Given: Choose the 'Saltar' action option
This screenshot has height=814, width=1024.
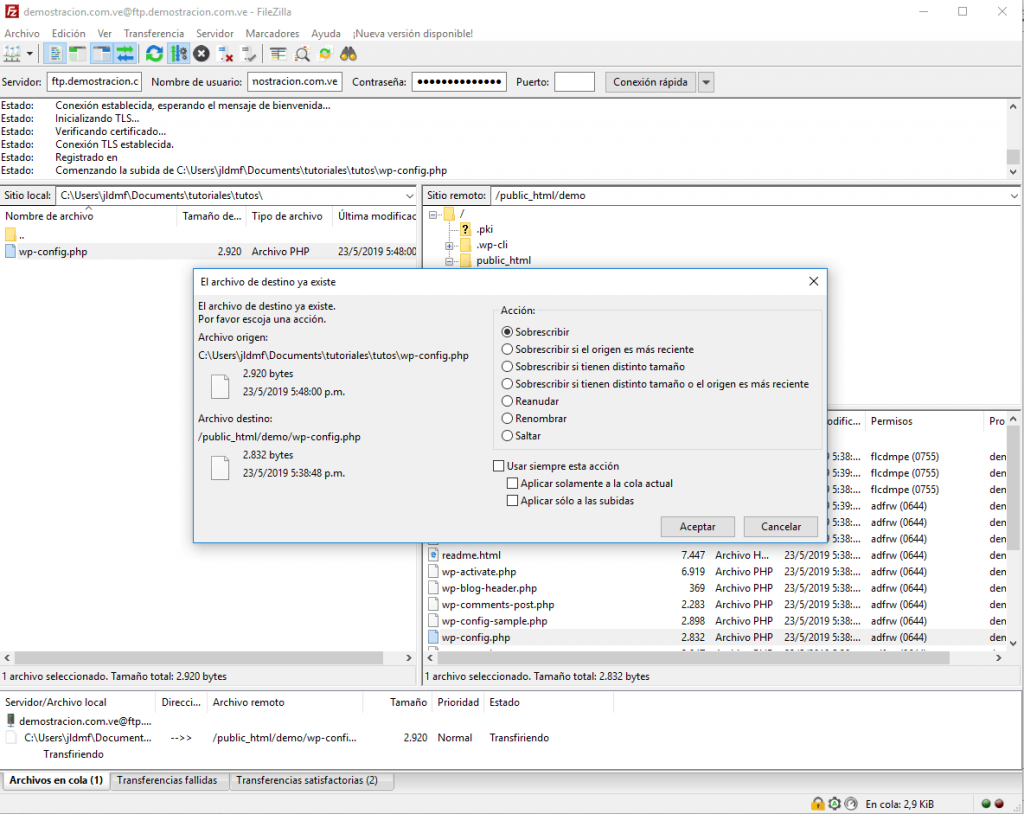Looking at the screenshot, I should point(507,436).
